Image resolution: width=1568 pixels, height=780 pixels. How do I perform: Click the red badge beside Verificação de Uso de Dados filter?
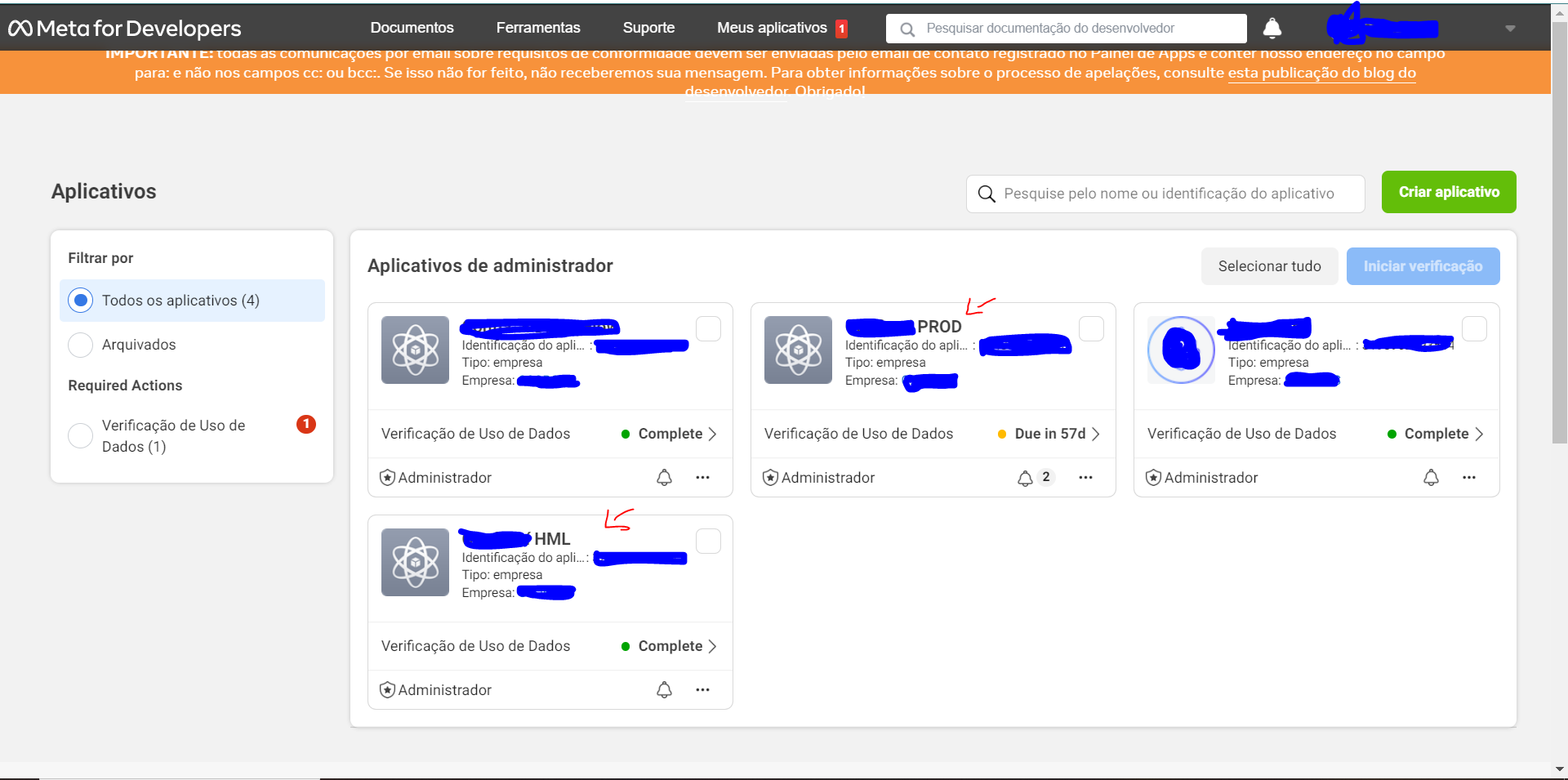click(306, 424)
